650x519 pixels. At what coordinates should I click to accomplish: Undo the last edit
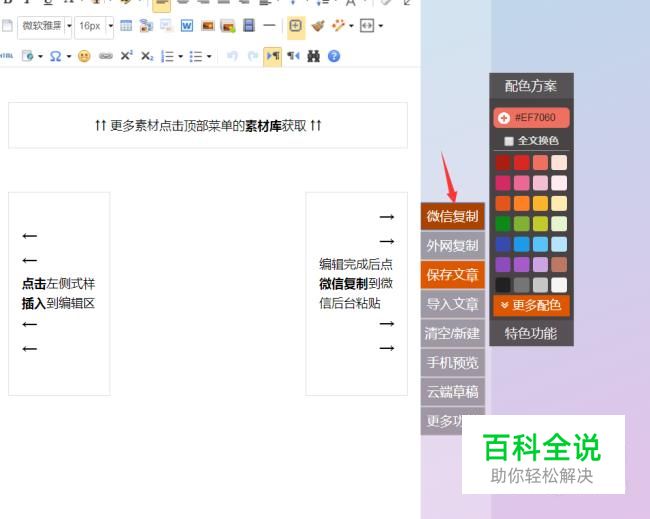(x=233, y=56)
